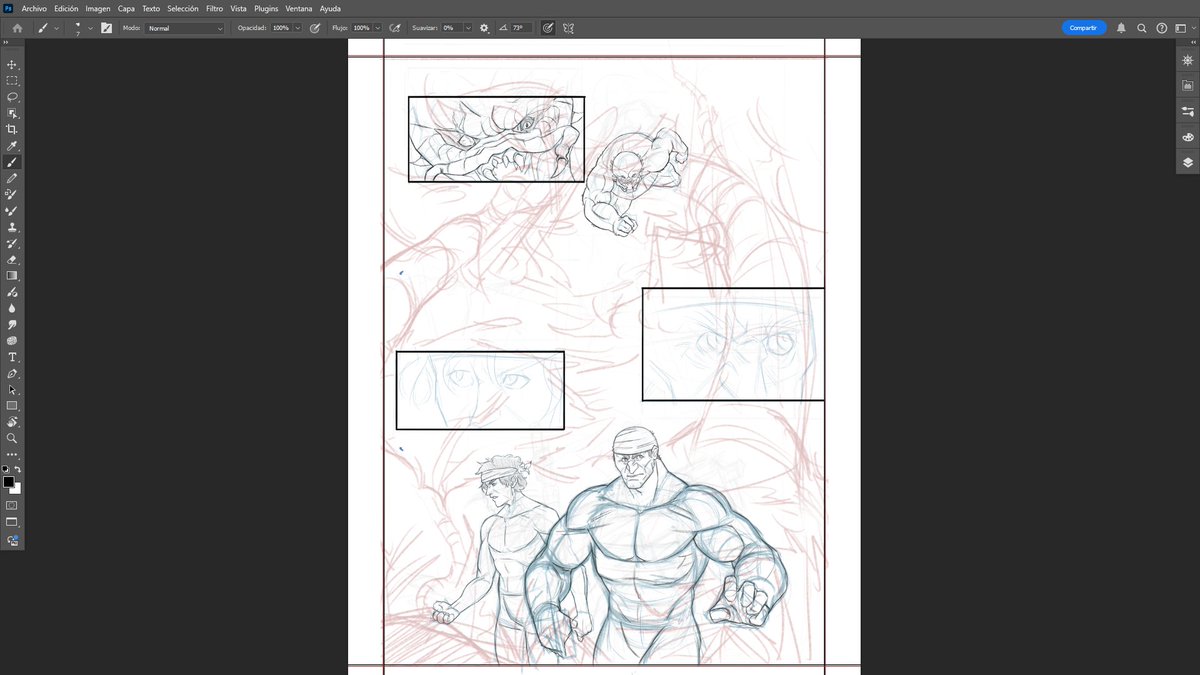Enable airbrush build-up effects
1200x675 pixels.
(x=395, y=28)
